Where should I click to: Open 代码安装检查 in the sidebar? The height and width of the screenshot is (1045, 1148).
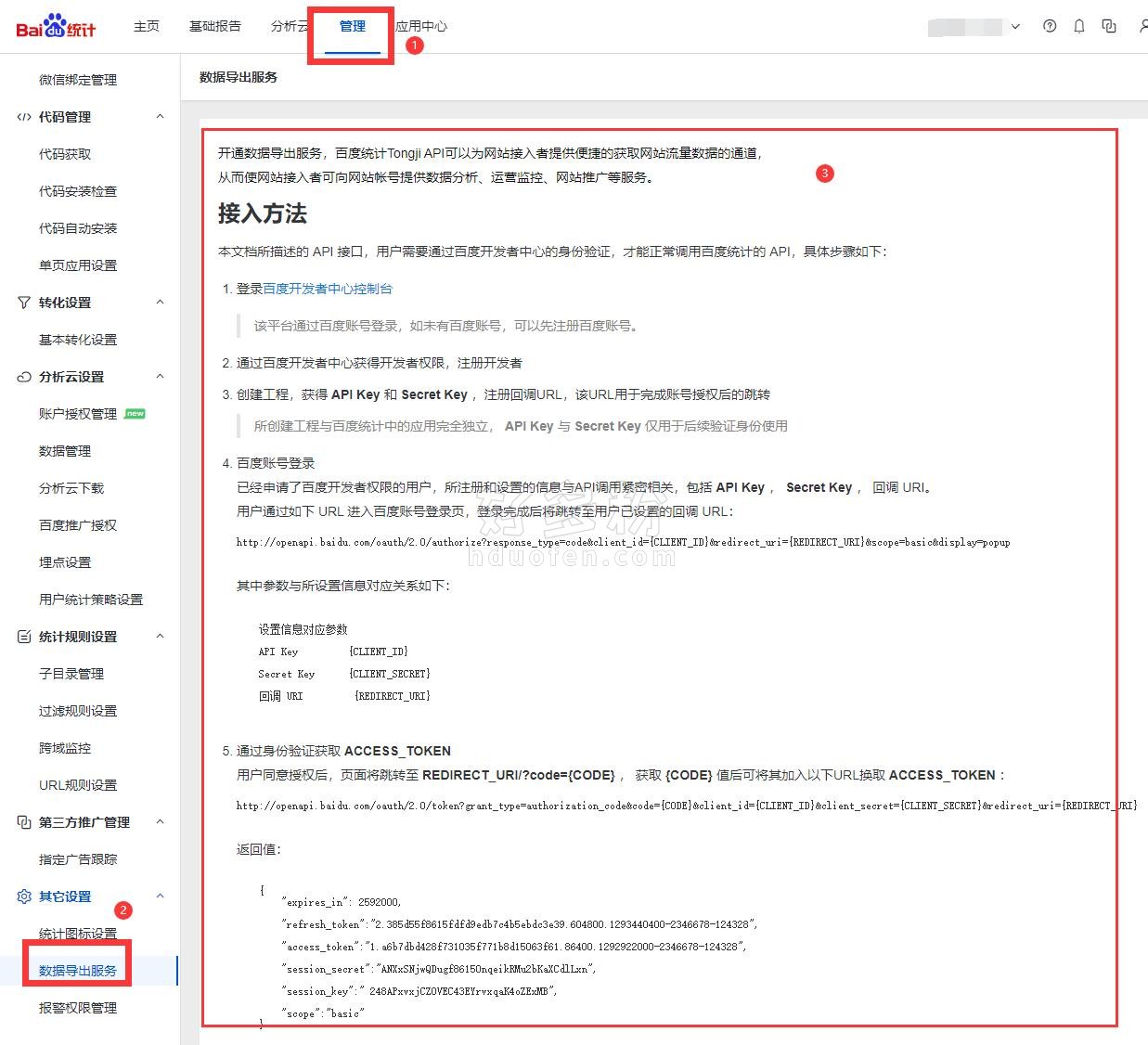point(78,191)
